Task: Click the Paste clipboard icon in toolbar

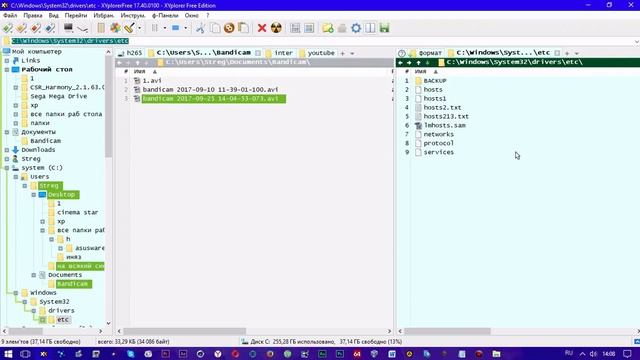Action: coord(243,28)
